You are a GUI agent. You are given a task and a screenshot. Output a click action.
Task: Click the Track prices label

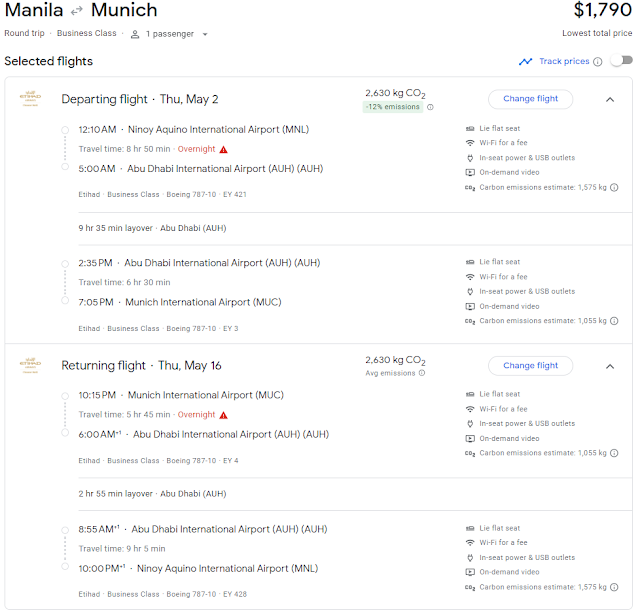coord(564,62)
